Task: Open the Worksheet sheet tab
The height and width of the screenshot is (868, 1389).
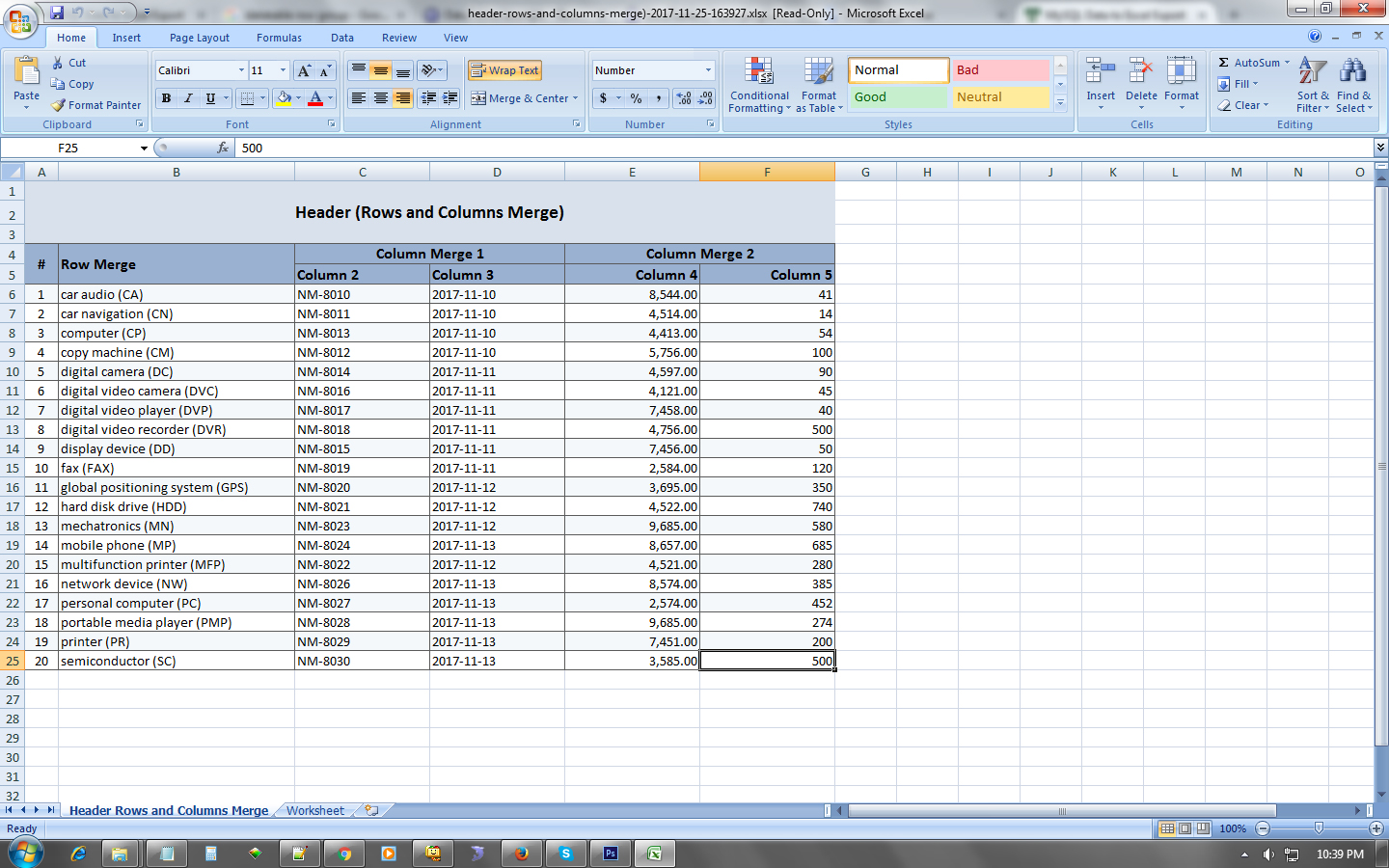Action: pyautogui.click(x=314, y=810)
